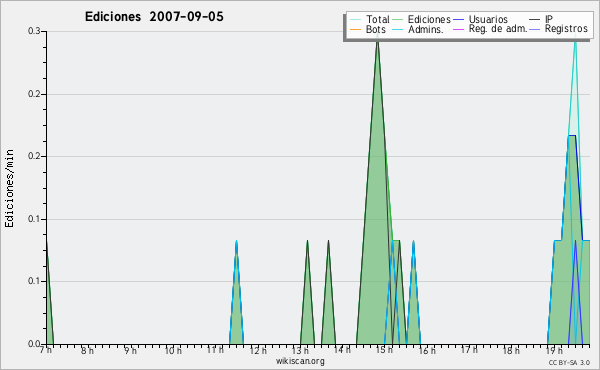Click the wikiscan.org text below the chart
This screenshot has width=600, height=370.
pos(300,361)
